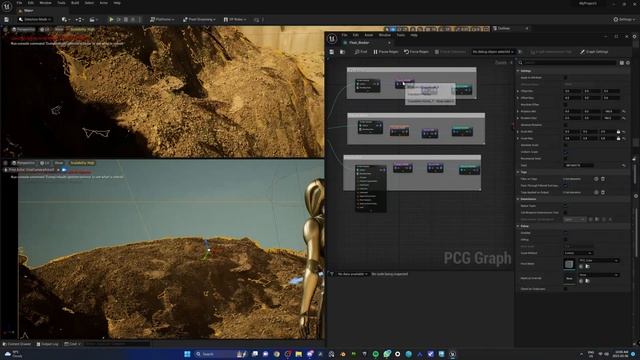This screenshot has width=640, height=360.
Task: Click the Save icon in main editor toolbar
Action: pos(7,19)
